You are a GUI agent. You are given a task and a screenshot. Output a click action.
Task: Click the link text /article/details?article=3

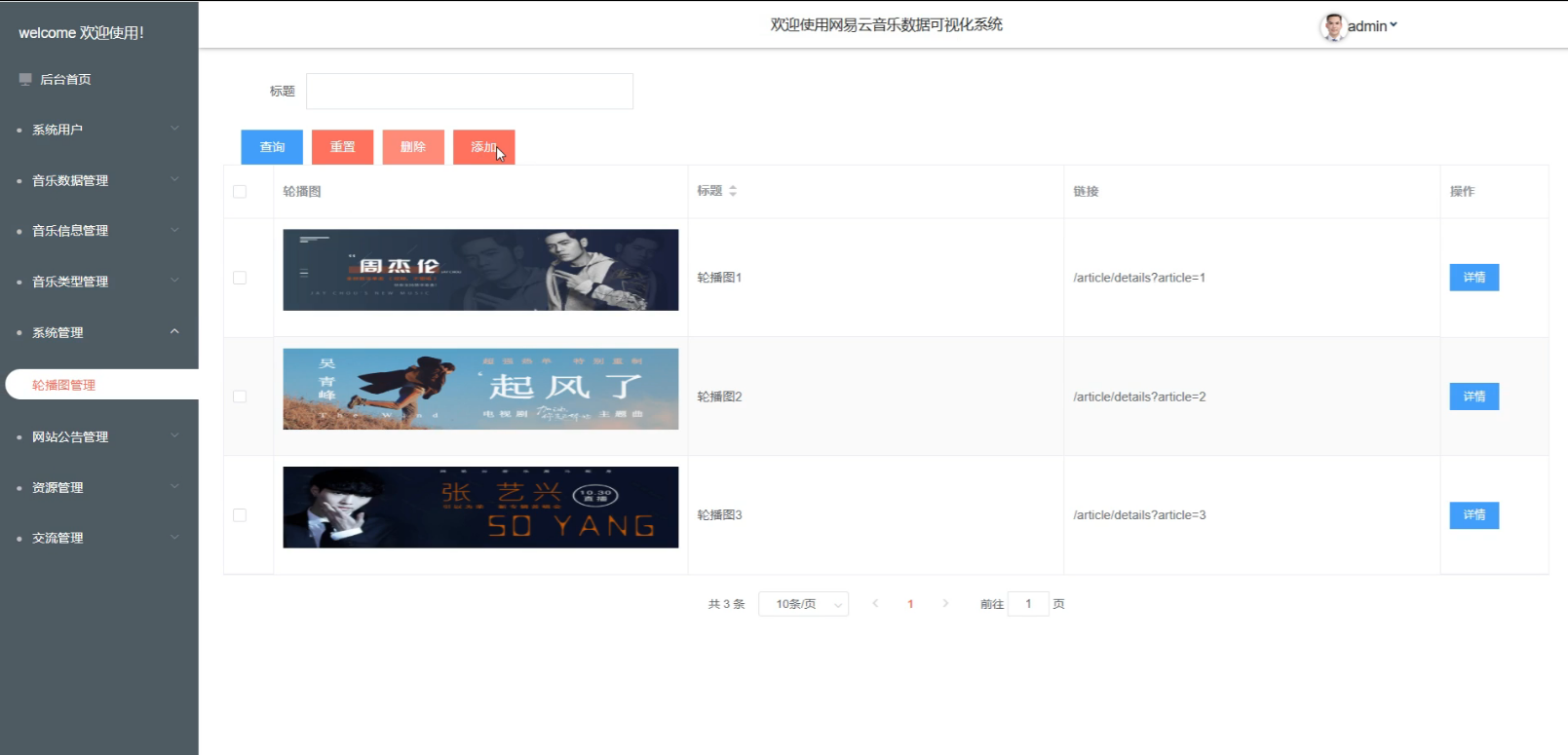pos(1139,515)
